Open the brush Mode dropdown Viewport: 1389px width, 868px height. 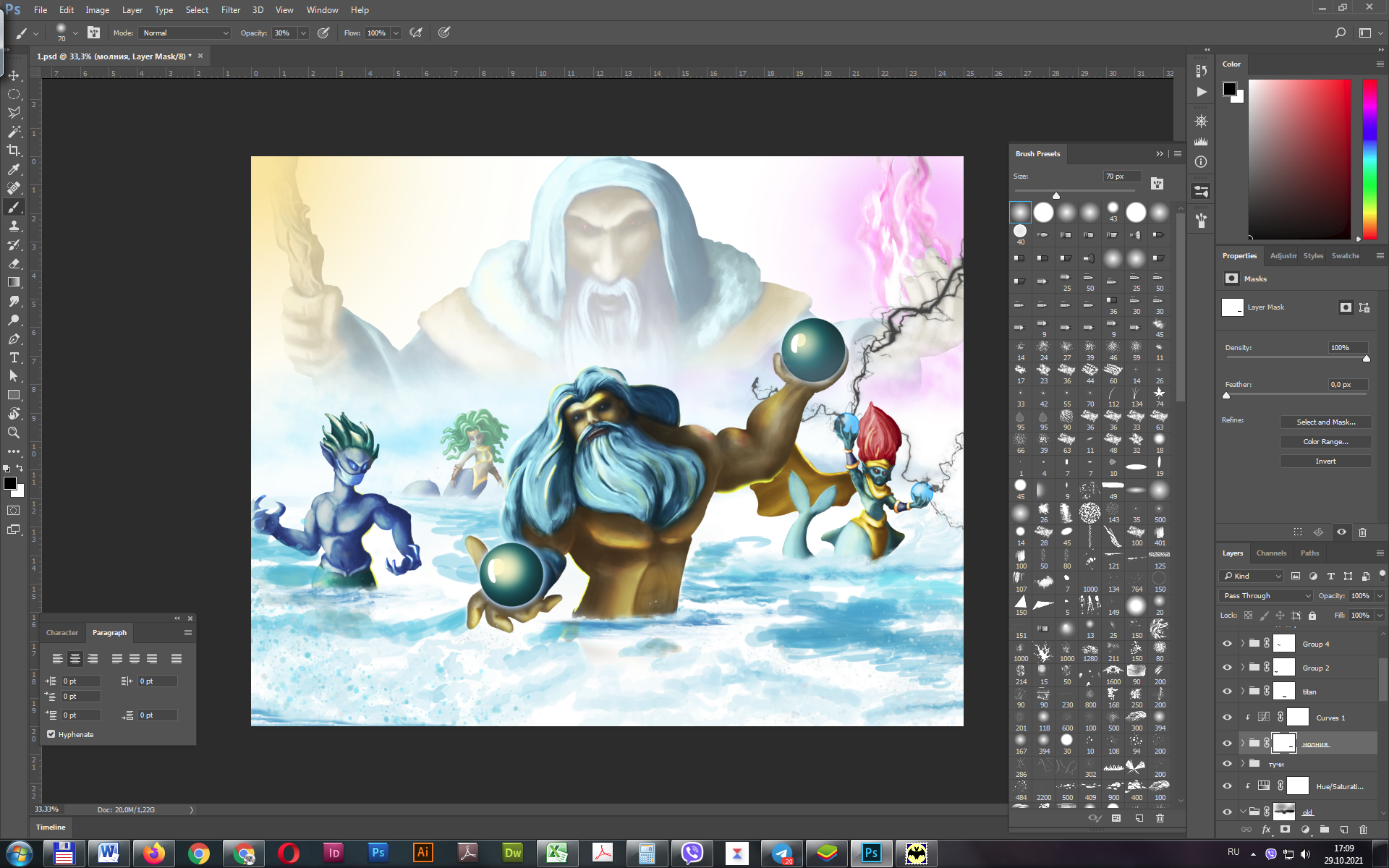[x=185, y=33]
